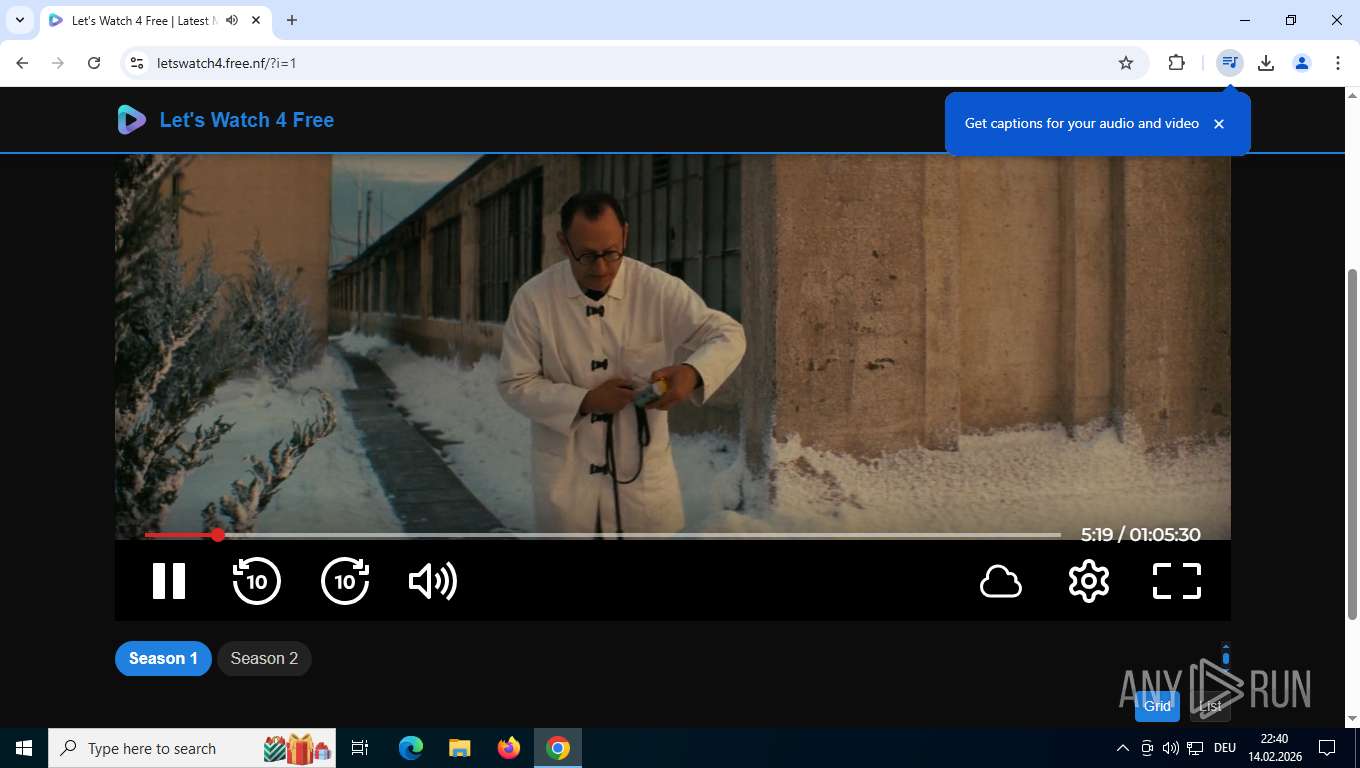Viewport: 1360px width, 768px height.
Task: Open Chrome three-dot menu
Action: [1338, 63]
